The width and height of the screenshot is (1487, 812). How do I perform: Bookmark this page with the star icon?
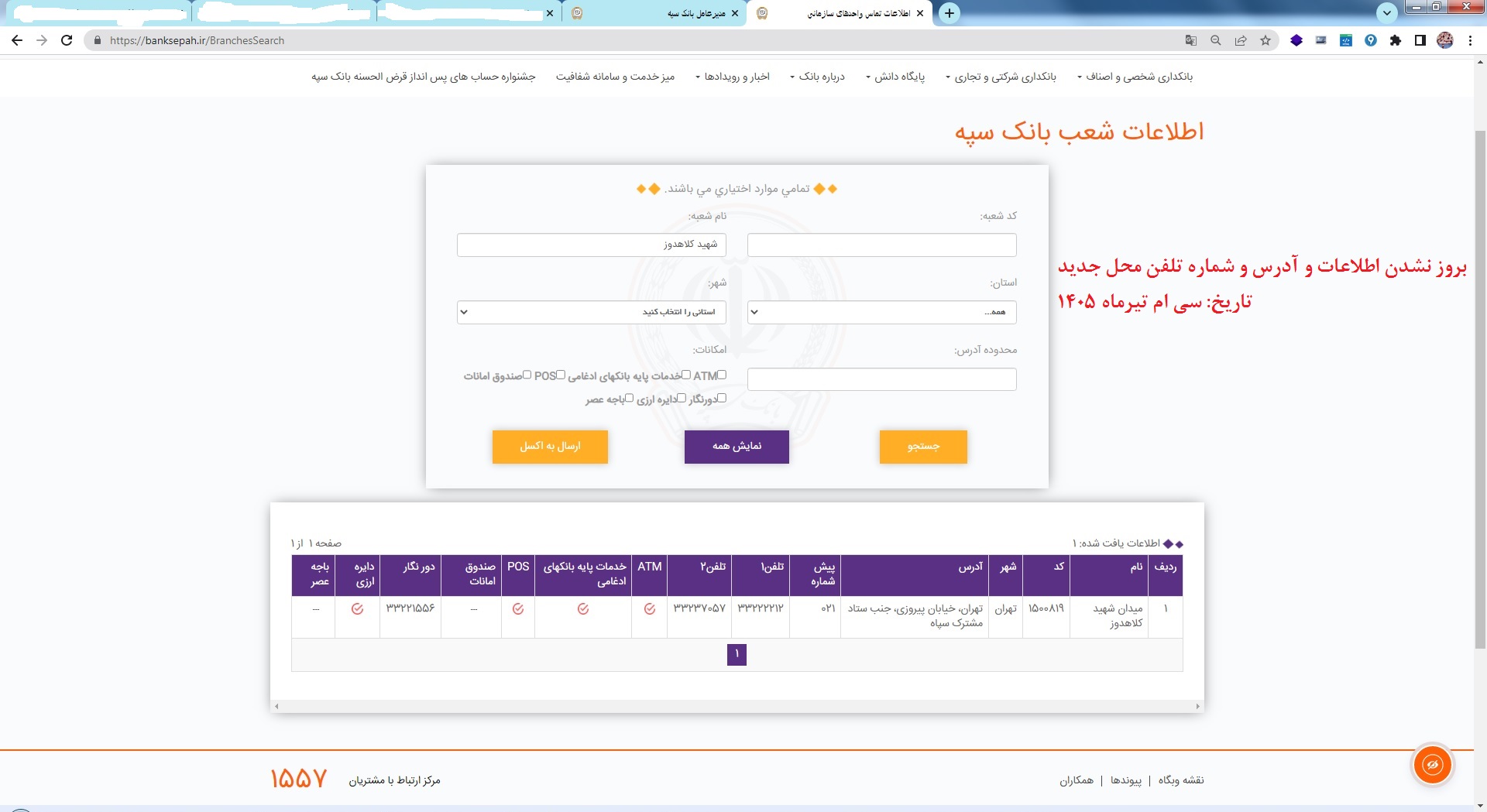tap(1265, 40)
